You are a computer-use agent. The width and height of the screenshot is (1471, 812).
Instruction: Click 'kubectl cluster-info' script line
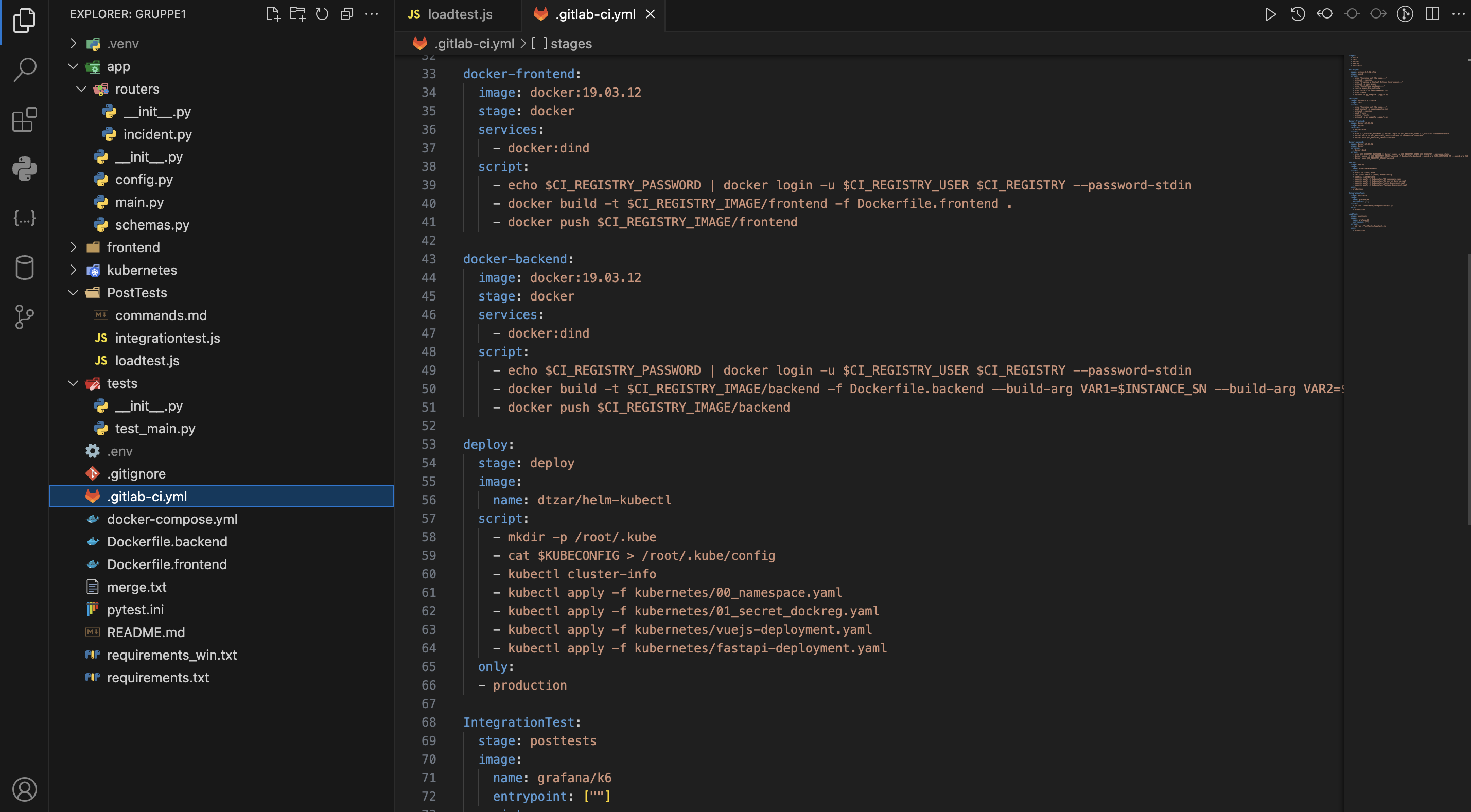point(582,574)
